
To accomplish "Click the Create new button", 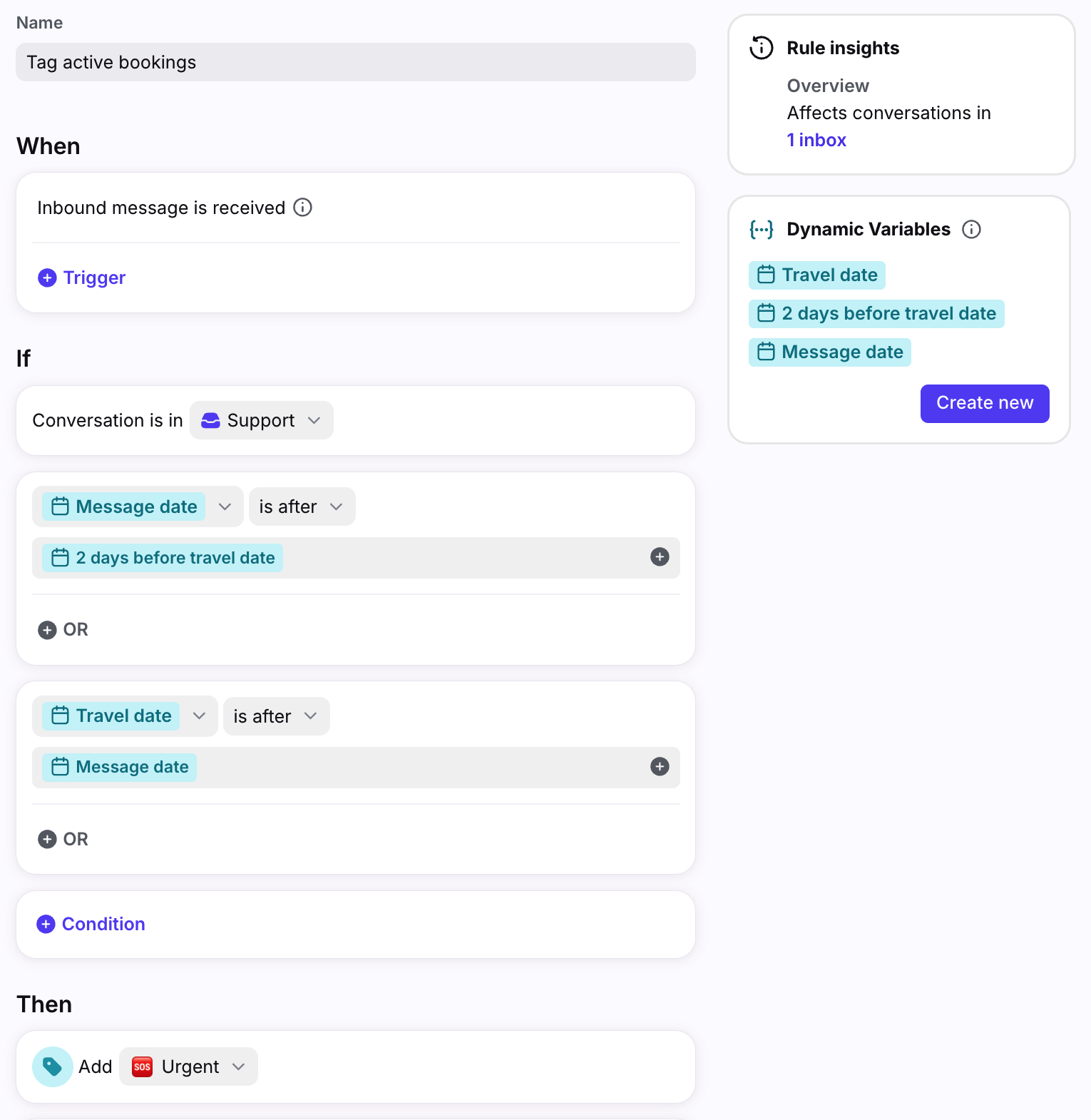I will pos(985,403).
